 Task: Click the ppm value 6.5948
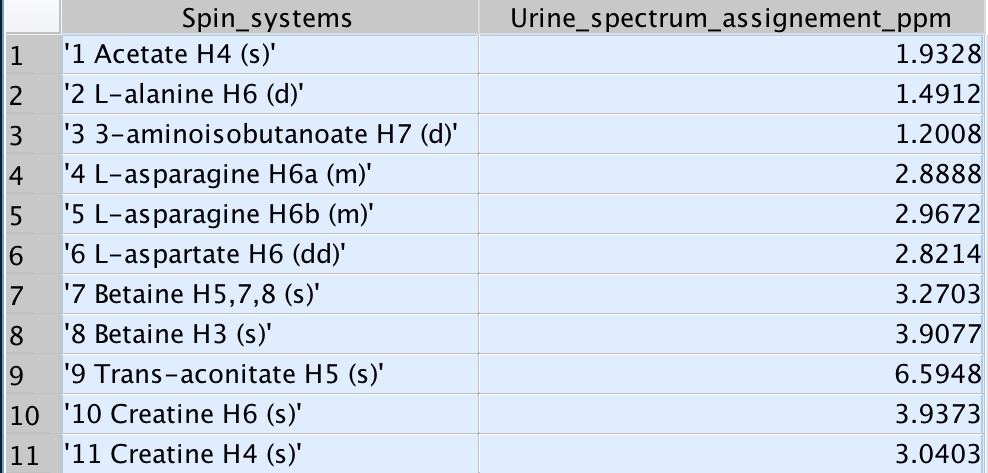(938, 373)
